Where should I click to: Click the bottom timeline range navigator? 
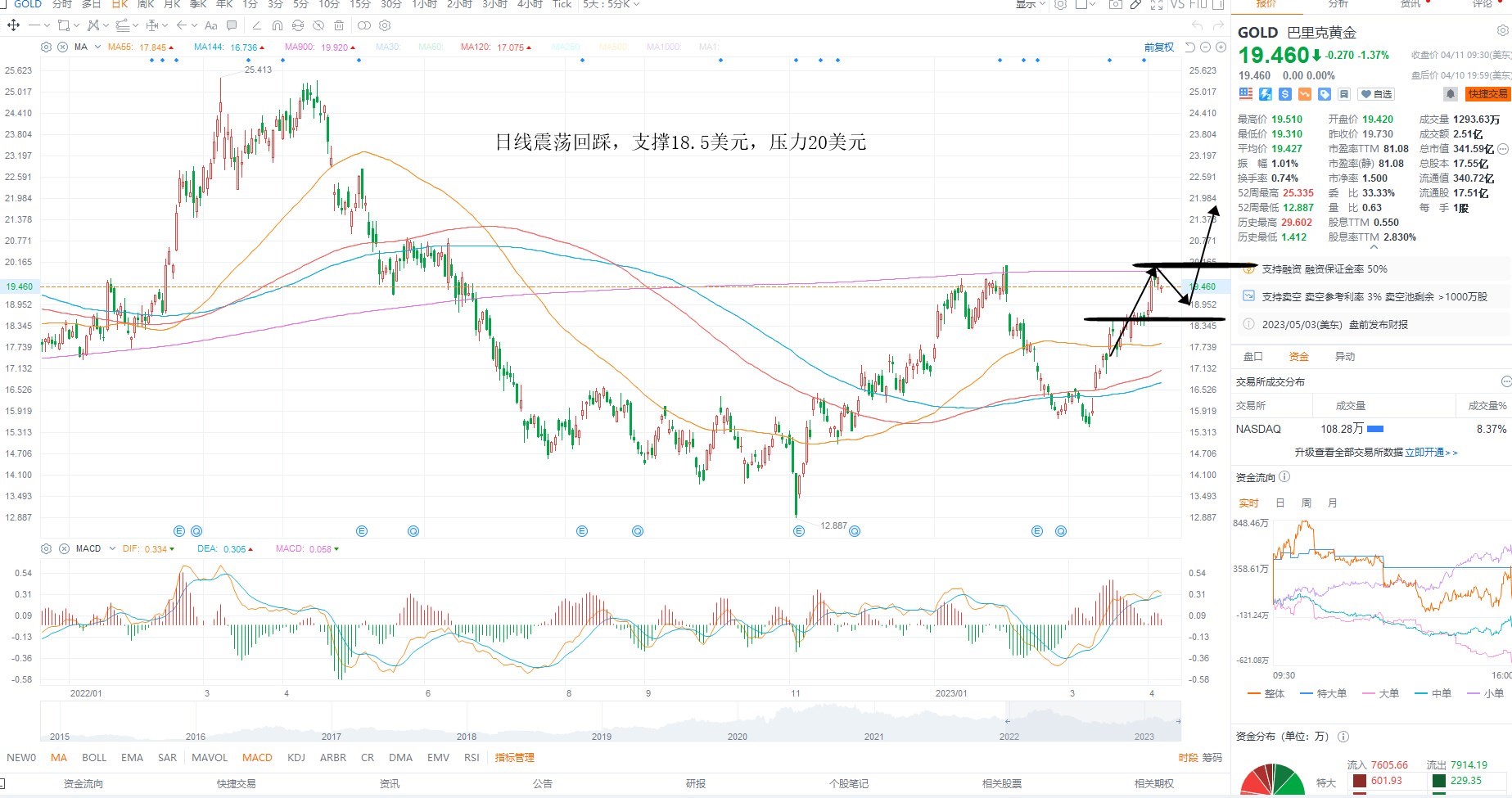pos(611,722)
